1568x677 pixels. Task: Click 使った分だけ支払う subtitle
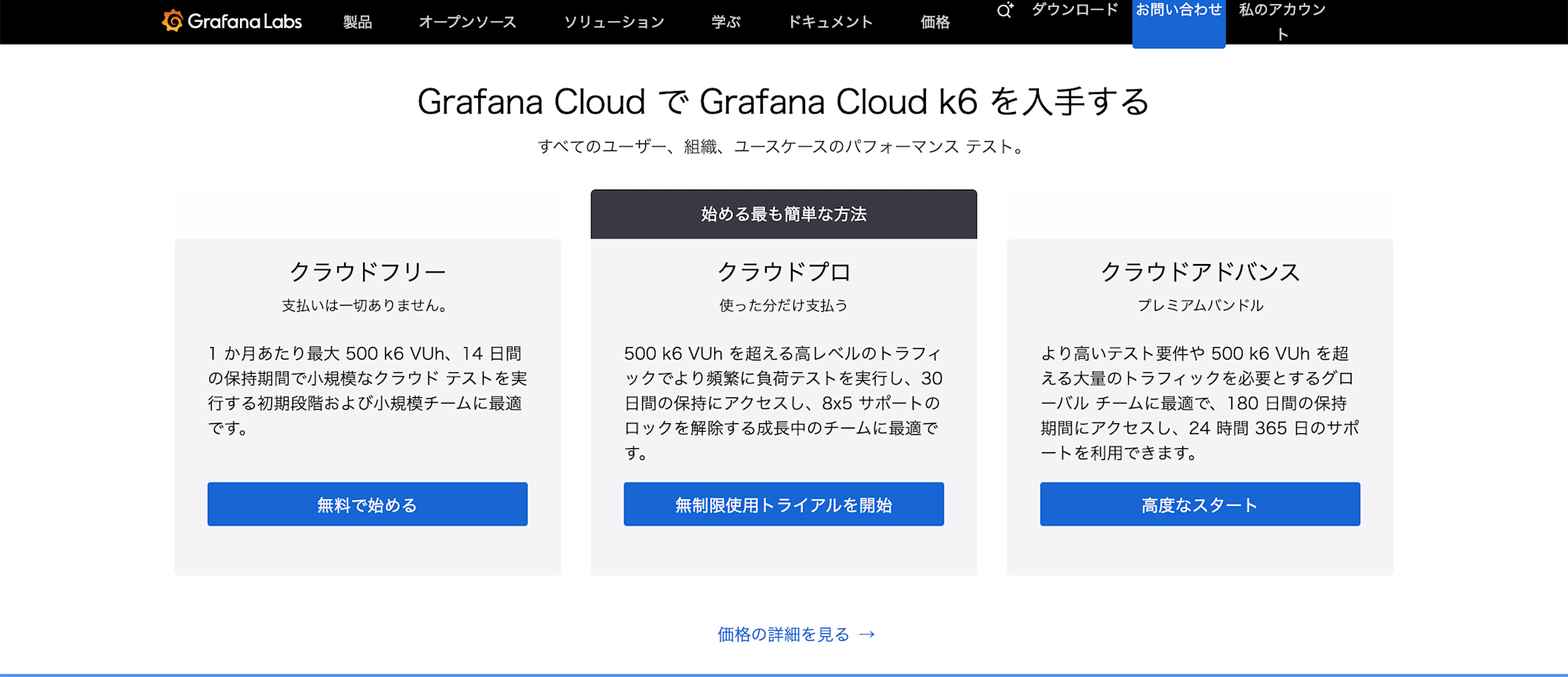pos(784,306)
